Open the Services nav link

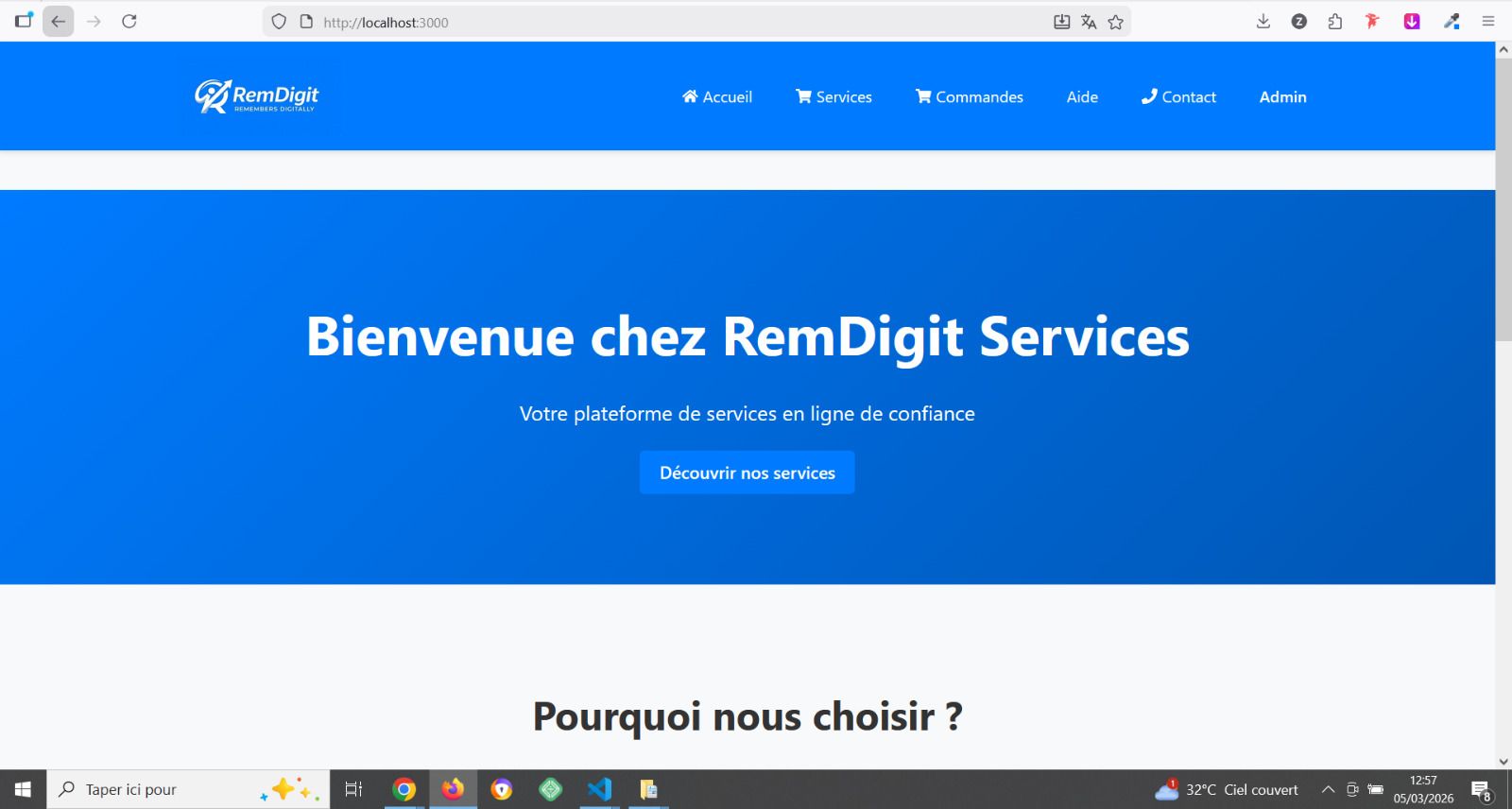point(833,96)
